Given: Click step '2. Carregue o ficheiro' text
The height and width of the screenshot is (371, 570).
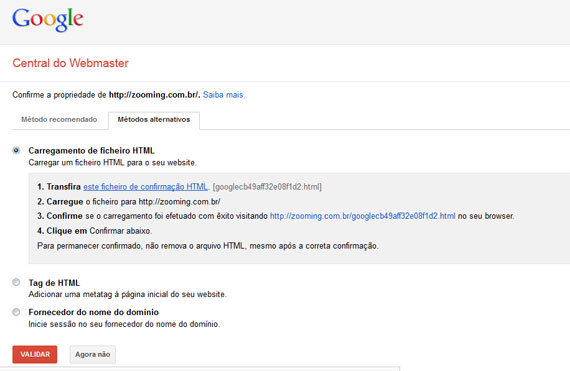Looking at the screenshot, I should click(129, 202).
